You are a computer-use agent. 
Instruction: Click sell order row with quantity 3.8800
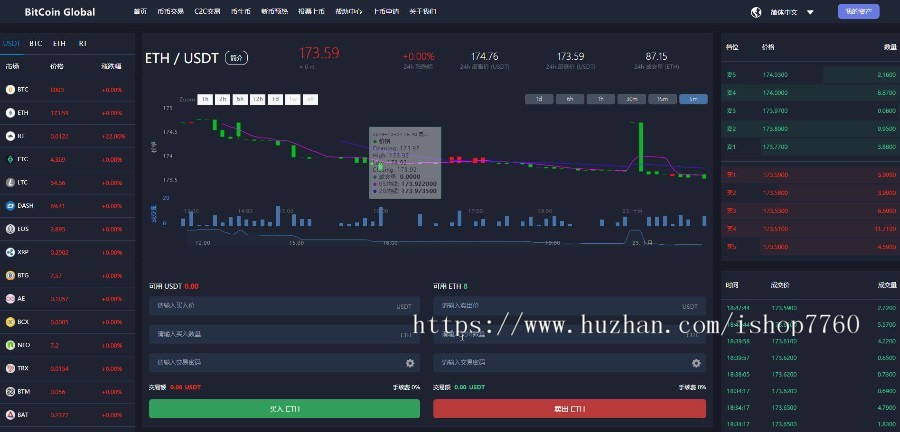810,147
